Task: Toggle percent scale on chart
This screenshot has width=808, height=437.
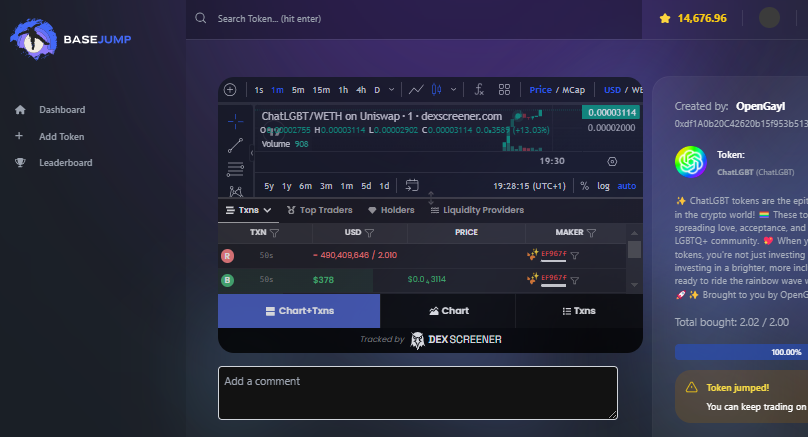Action: (584, 186)
